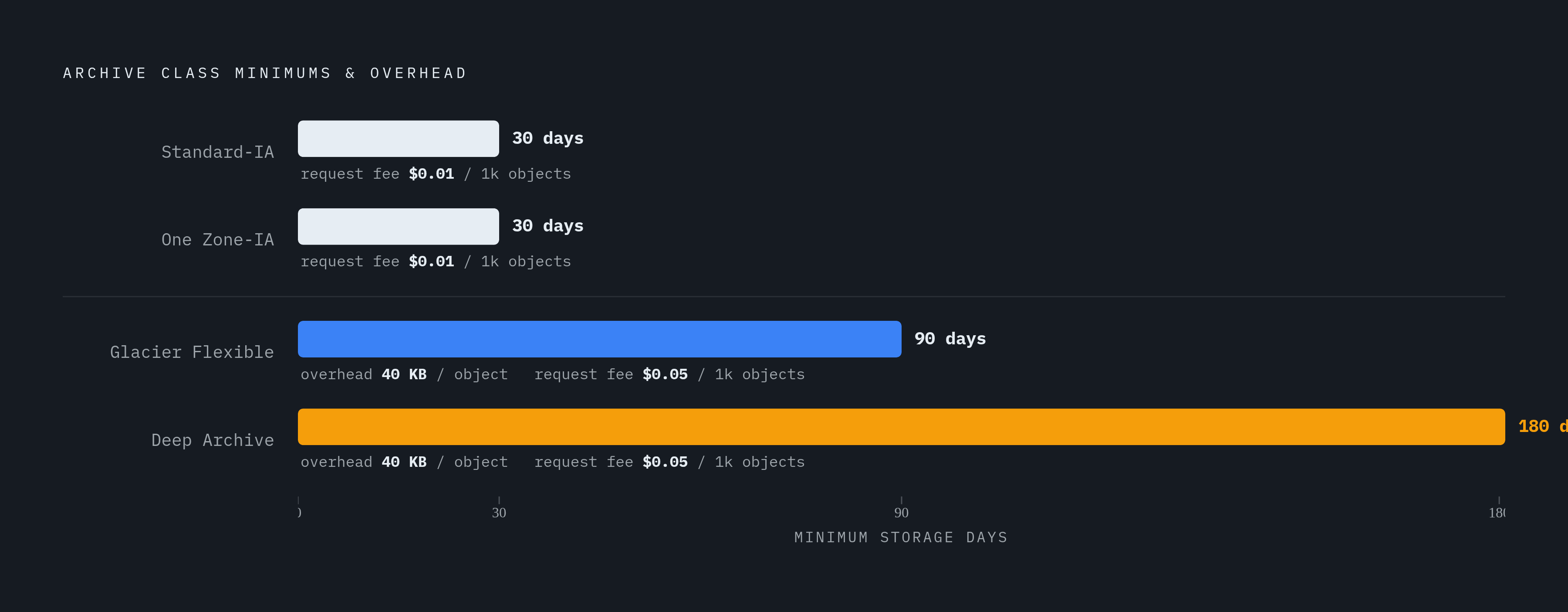Click the "30 days" value beside One Zone-IA bar
Image resolution: width=1568 pixels, height=612 pixels.
click(547, 226)
